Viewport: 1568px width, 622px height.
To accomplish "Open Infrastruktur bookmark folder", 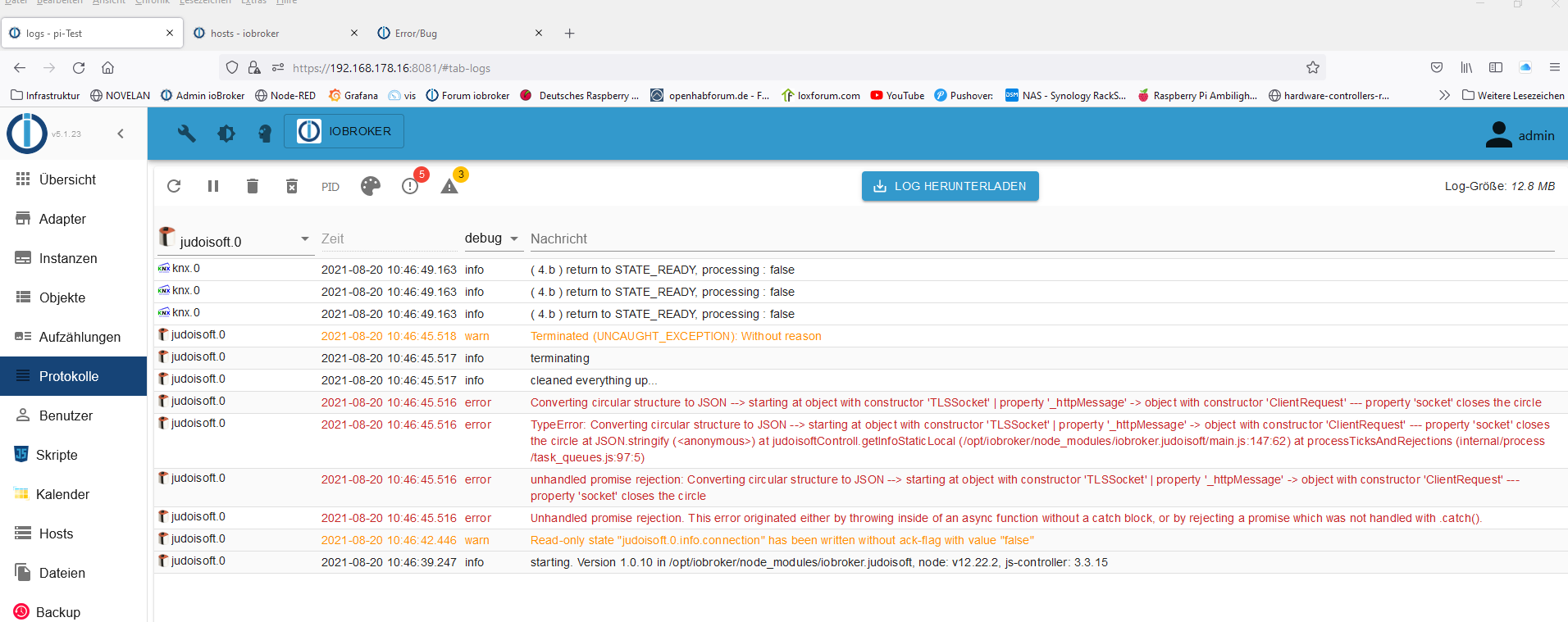I will click(46, 96).
